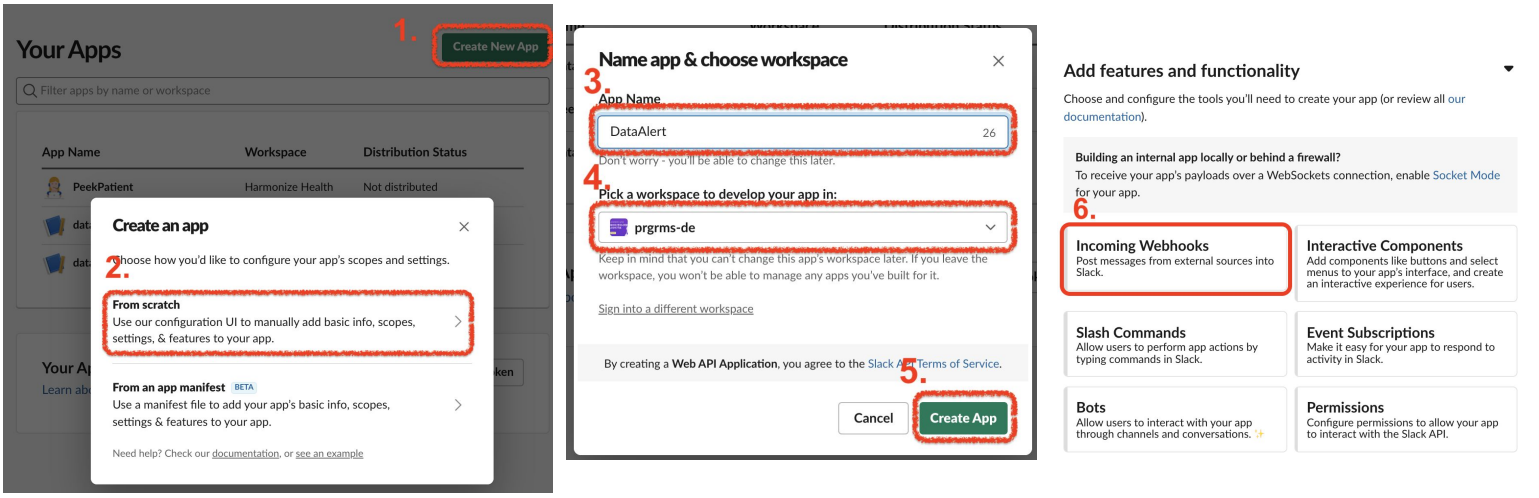Click the Workspace column header
The width and height of the screenshot is (1539, 498).
coord(276,152)
